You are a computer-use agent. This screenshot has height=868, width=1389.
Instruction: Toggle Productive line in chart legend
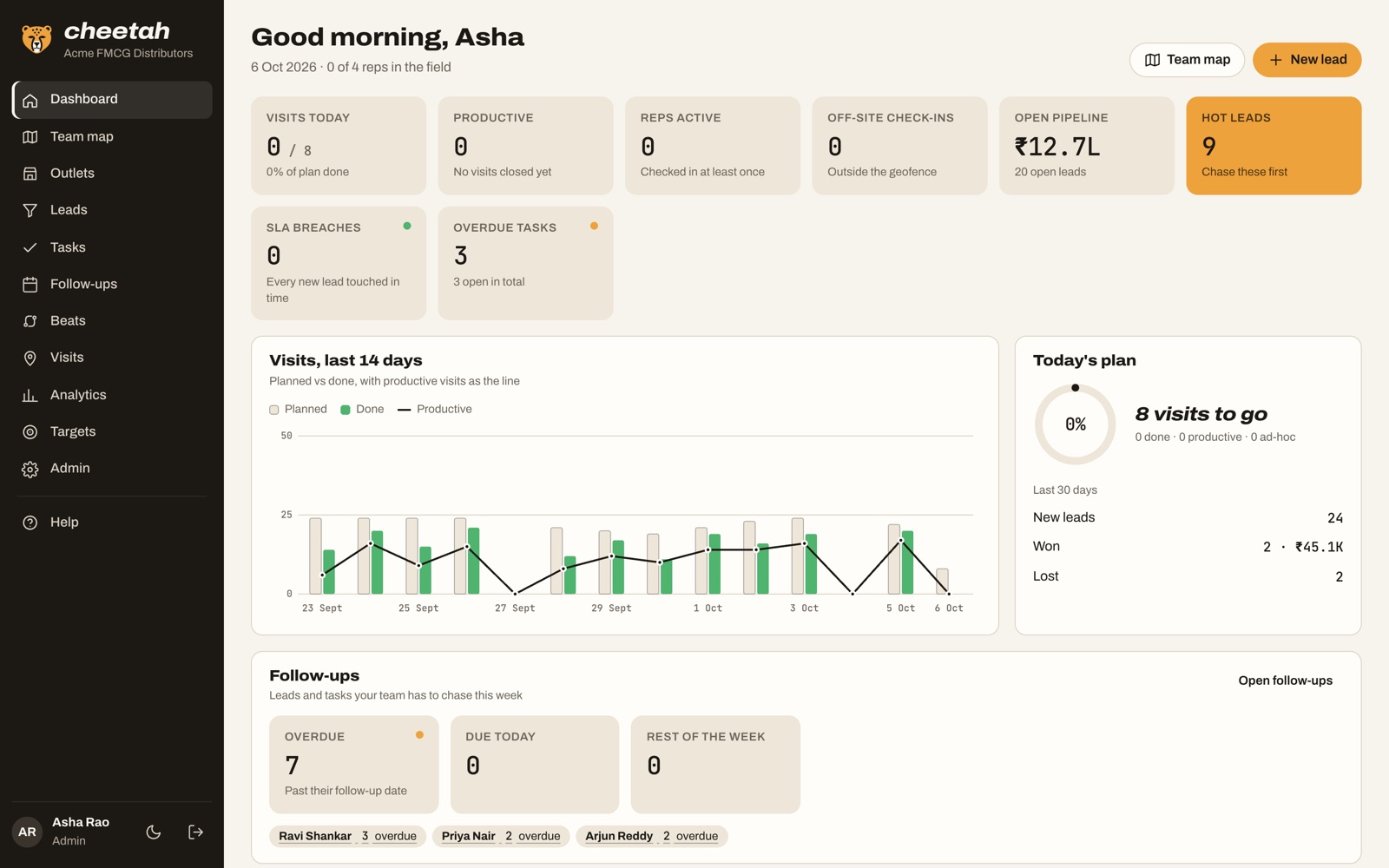click(435, 409)
